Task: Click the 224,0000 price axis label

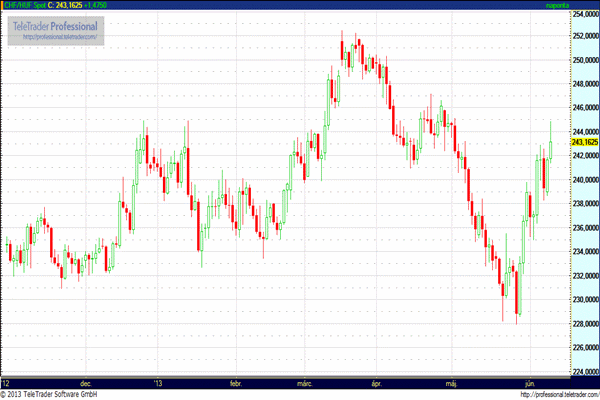Action: (x=584, y=372)
